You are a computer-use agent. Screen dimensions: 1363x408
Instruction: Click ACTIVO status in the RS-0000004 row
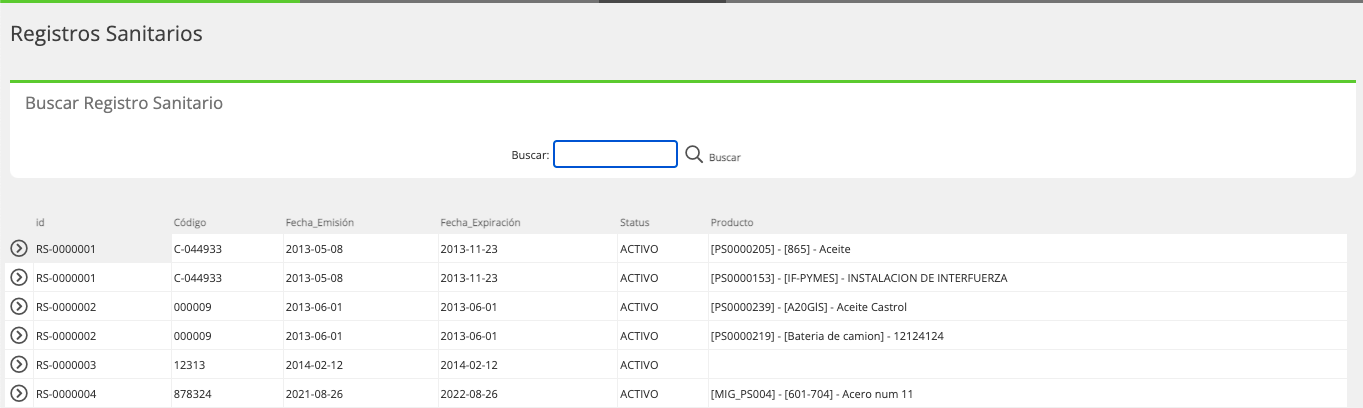[x=639, y=394]
